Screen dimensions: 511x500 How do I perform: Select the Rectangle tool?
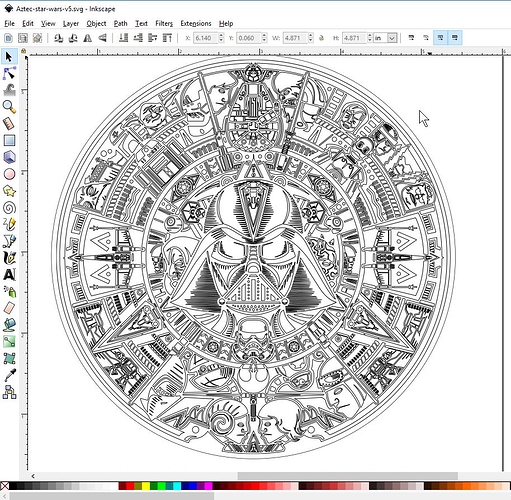click(9, 140)
